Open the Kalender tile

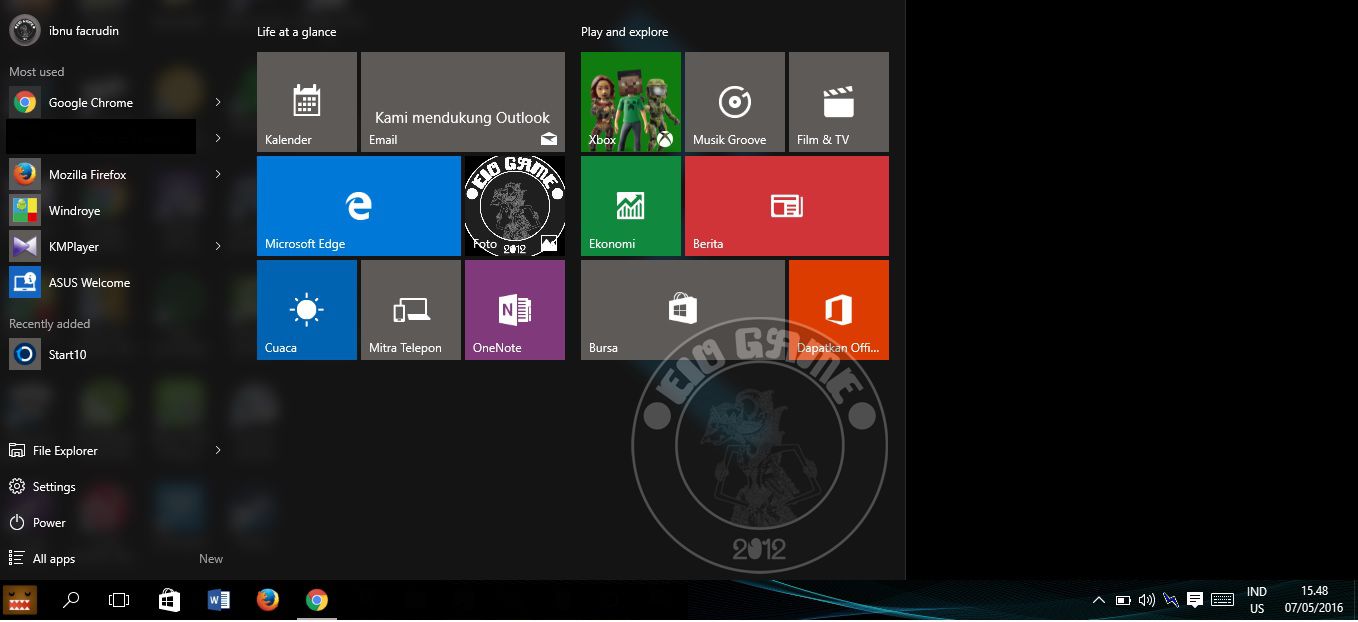click(307, 102)
